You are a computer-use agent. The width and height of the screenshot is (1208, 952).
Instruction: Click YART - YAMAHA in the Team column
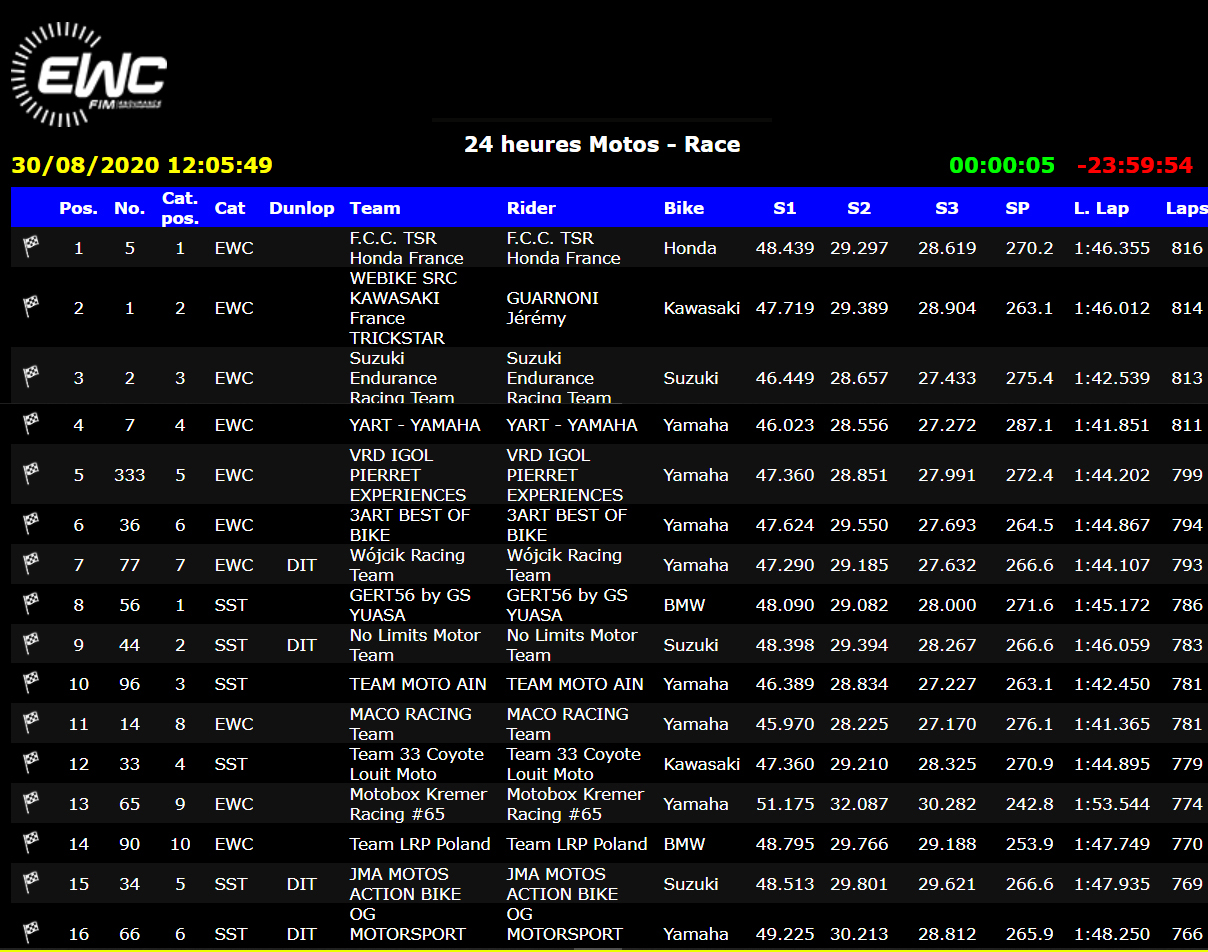(x=415, y=425)
